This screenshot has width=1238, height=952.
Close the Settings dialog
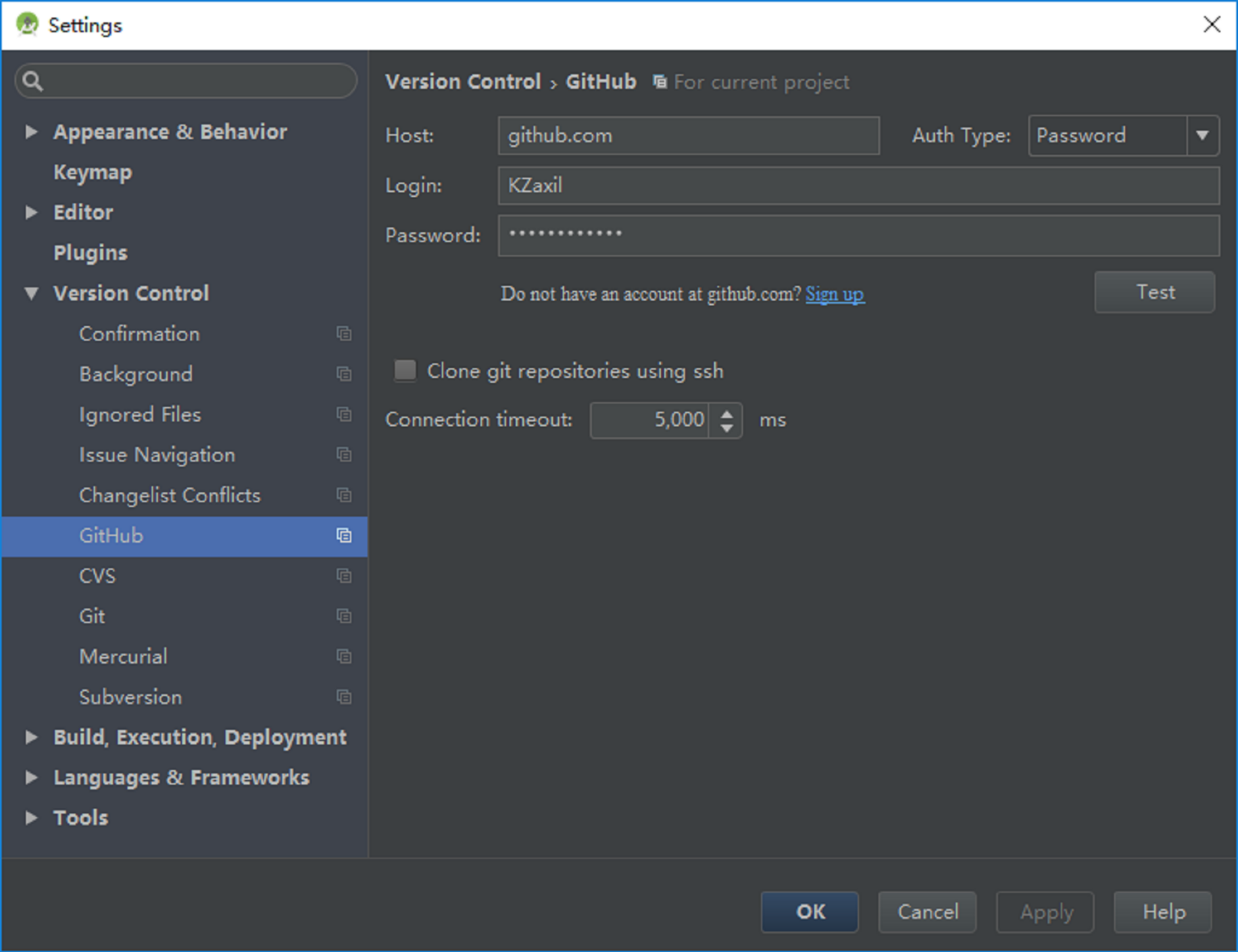1212,24
